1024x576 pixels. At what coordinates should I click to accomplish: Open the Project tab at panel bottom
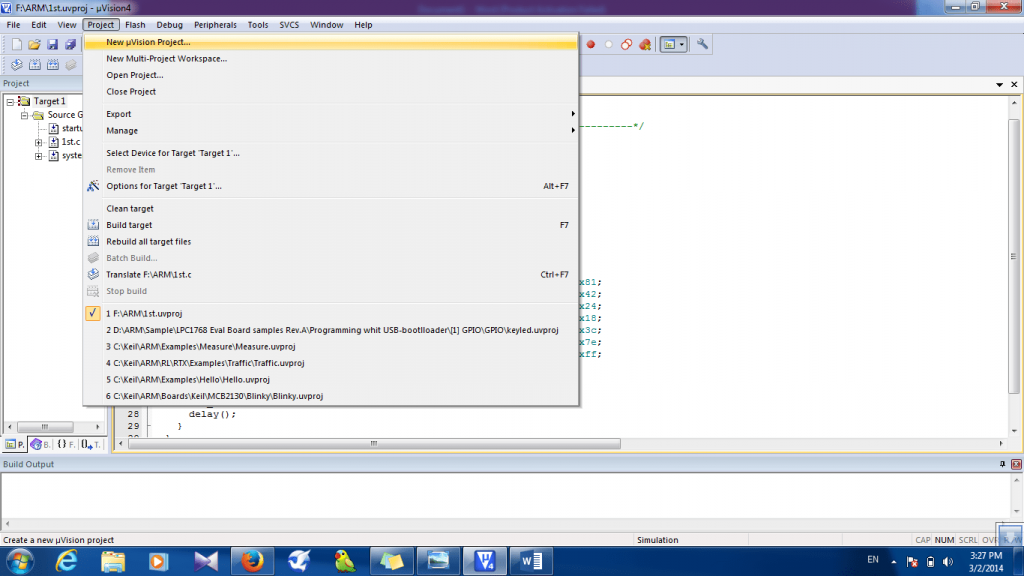click(14, 444)
